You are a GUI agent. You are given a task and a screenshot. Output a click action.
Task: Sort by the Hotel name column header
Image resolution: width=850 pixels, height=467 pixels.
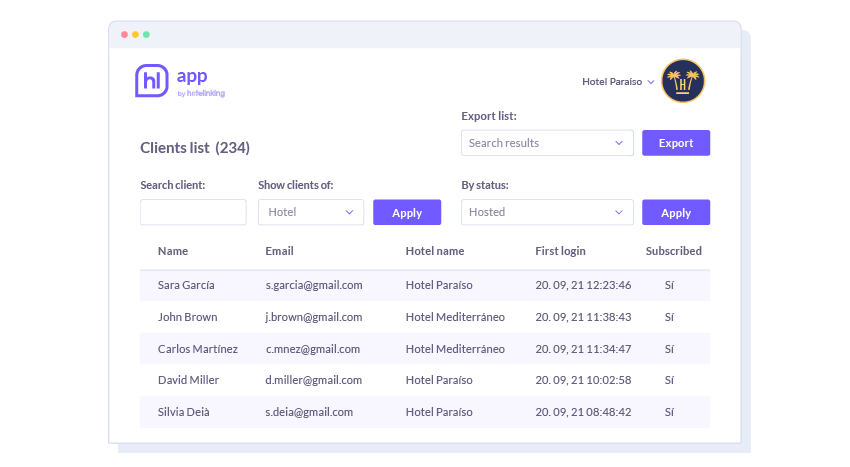tap(435, 251)
